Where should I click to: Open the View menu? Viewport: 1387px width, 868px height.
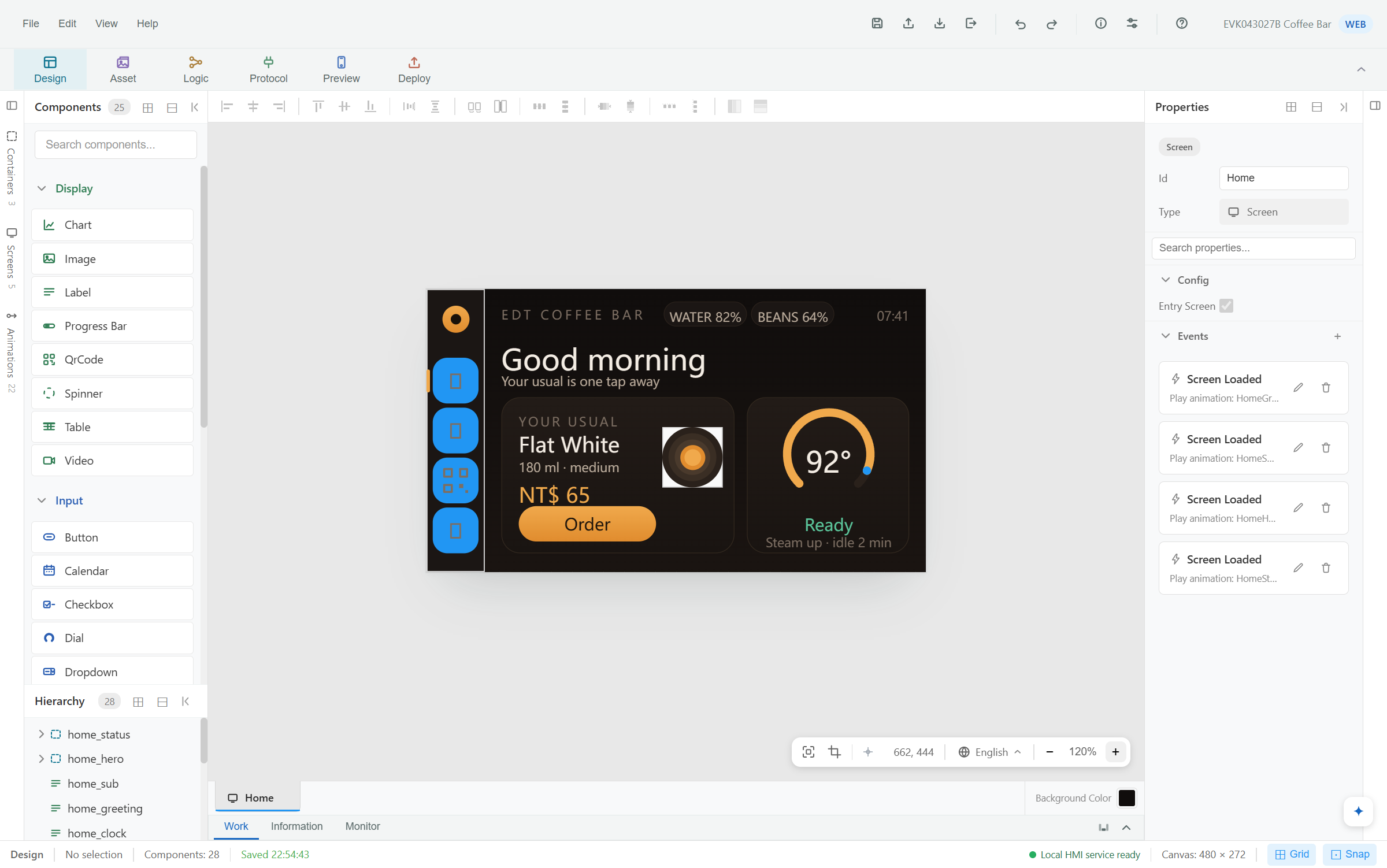[x=106, y=24]
